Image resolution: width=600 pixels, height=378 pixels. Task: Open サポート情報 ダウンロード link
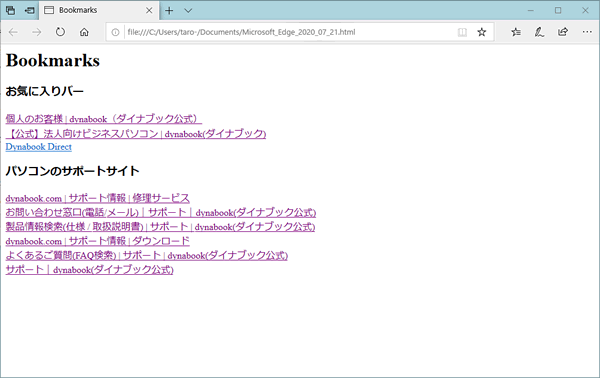click(x=98, y=241)
